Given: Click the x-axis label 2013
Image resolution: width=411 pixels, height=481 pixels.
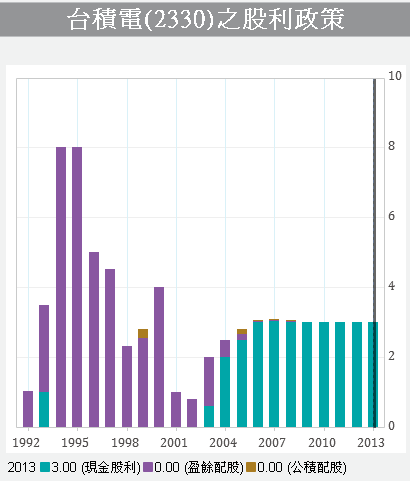Looking at the screenshot, I should point(371,443).
